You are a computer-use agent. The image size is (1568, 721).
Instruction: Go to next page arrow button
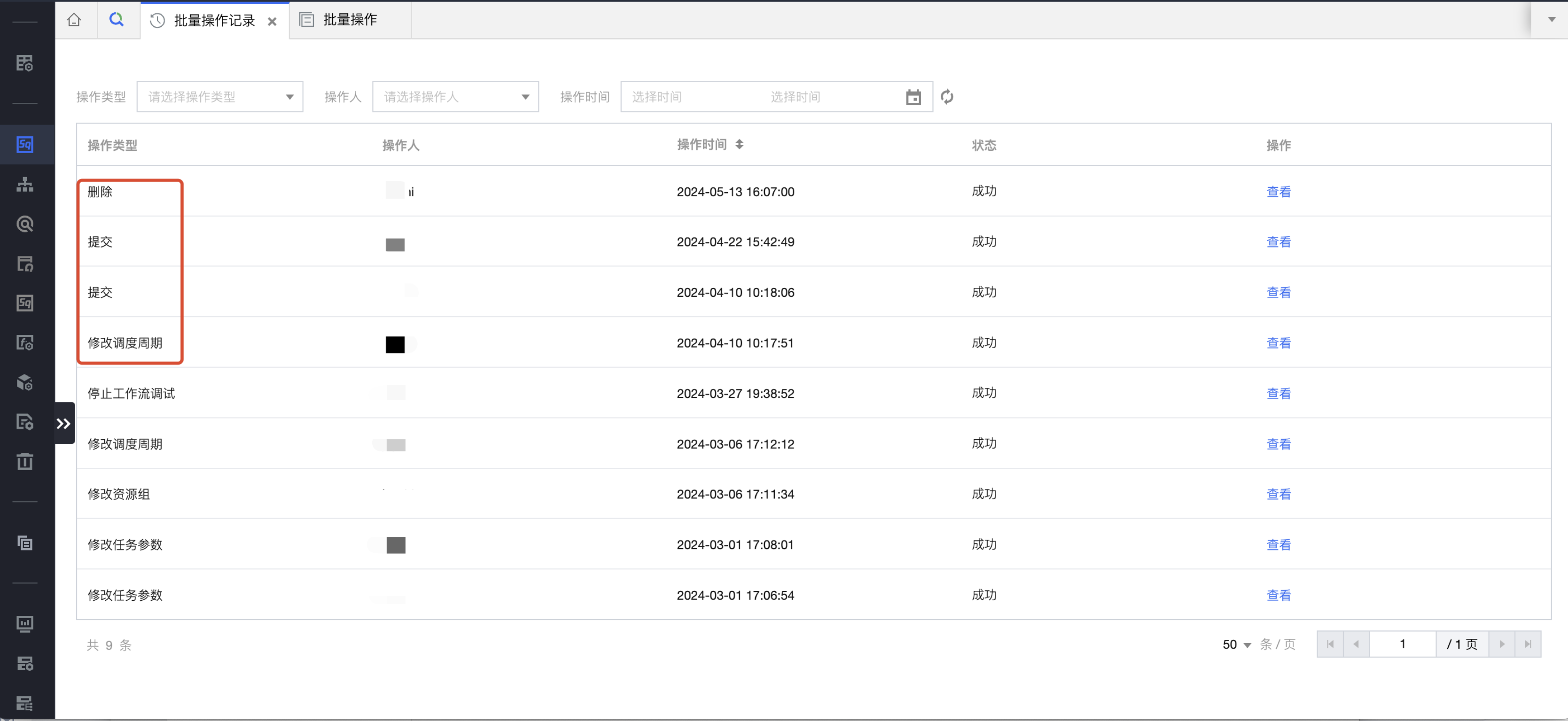pyautogui.click(x=1502, y=644)
